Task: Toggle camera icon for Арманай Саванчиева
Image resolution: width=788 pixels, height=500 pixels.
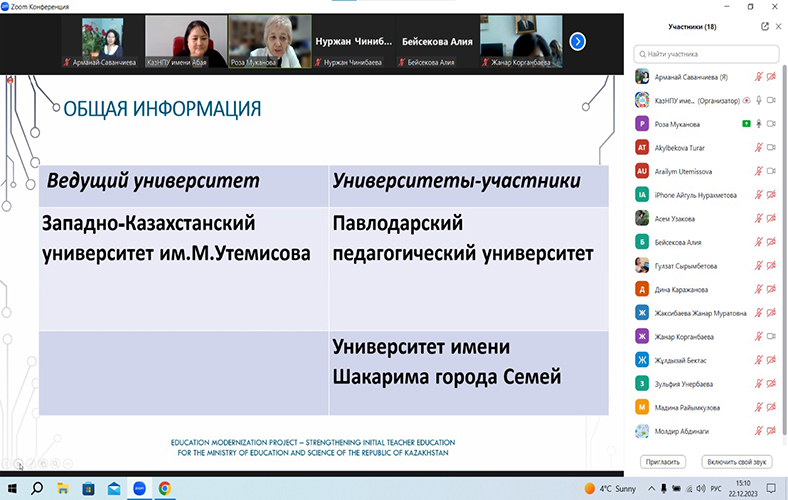Action: pyautogui.click(x=771, y=76)
